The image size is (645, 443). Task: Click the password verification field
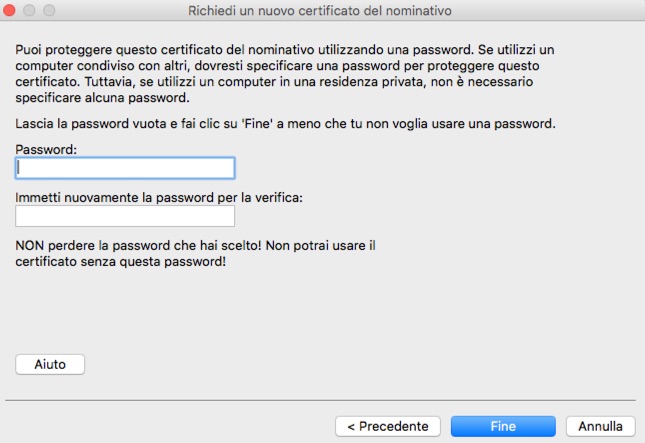tap(125, 216)
